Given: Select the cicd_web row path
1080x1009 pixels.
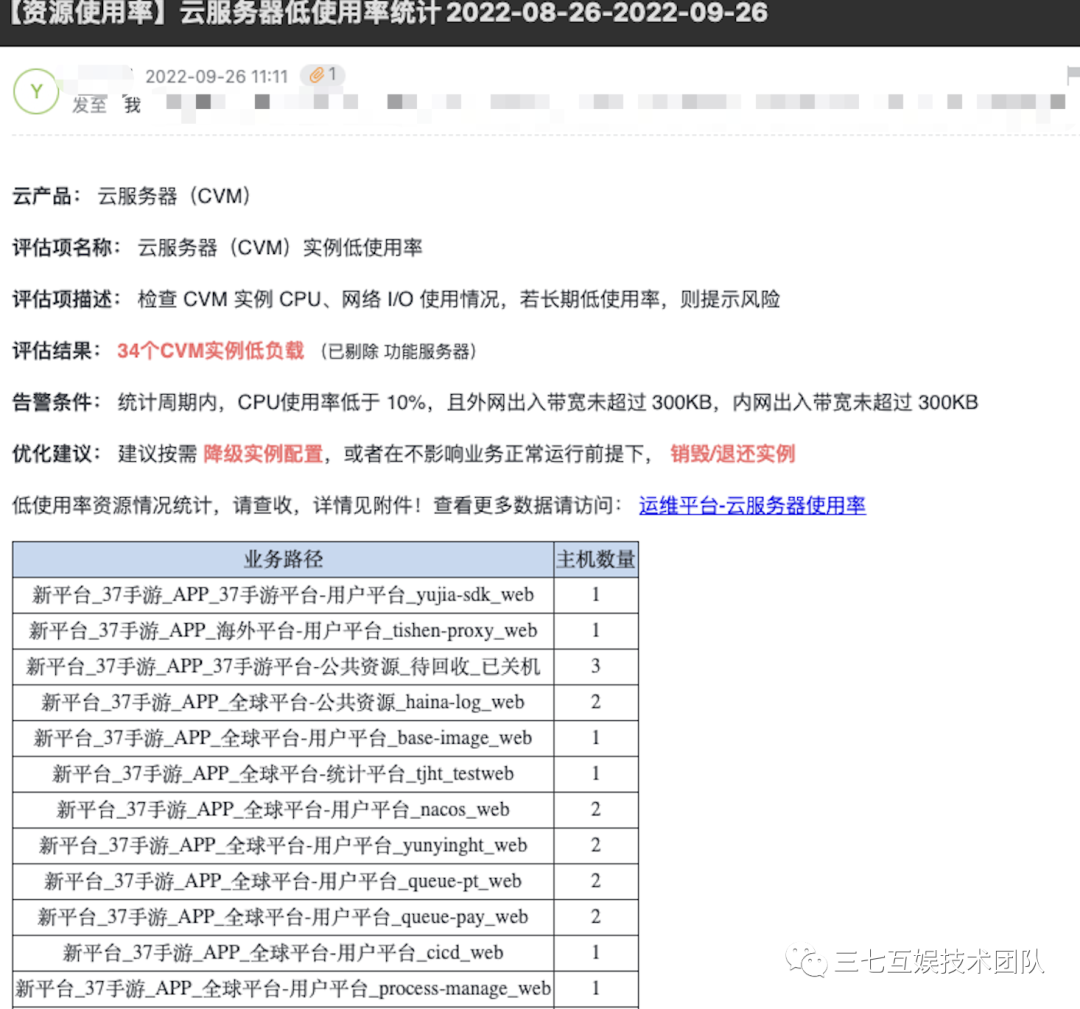Looking at the screenshot, I should click(283, 953).
